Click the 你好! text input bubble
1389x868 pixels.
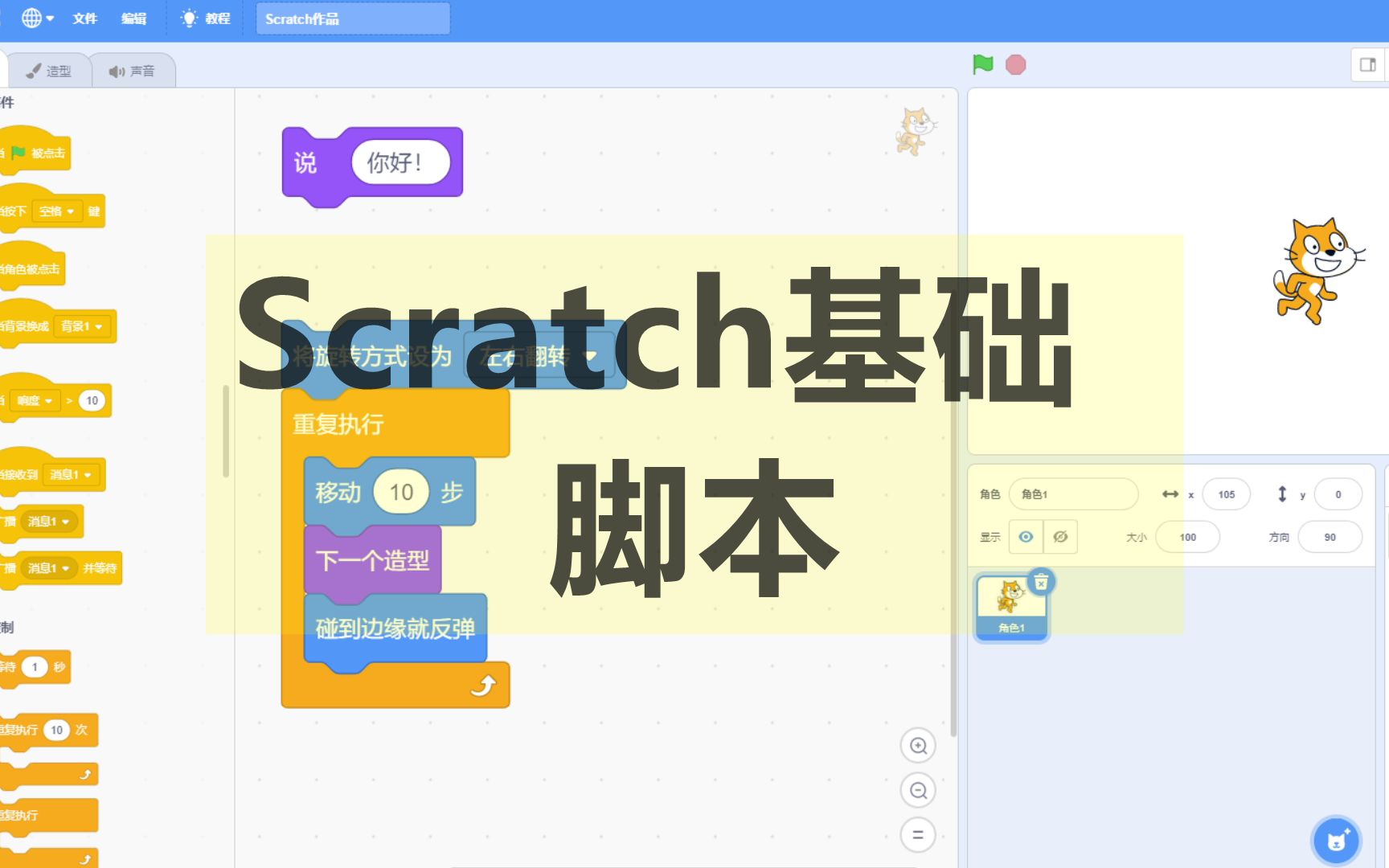(400, 162)
